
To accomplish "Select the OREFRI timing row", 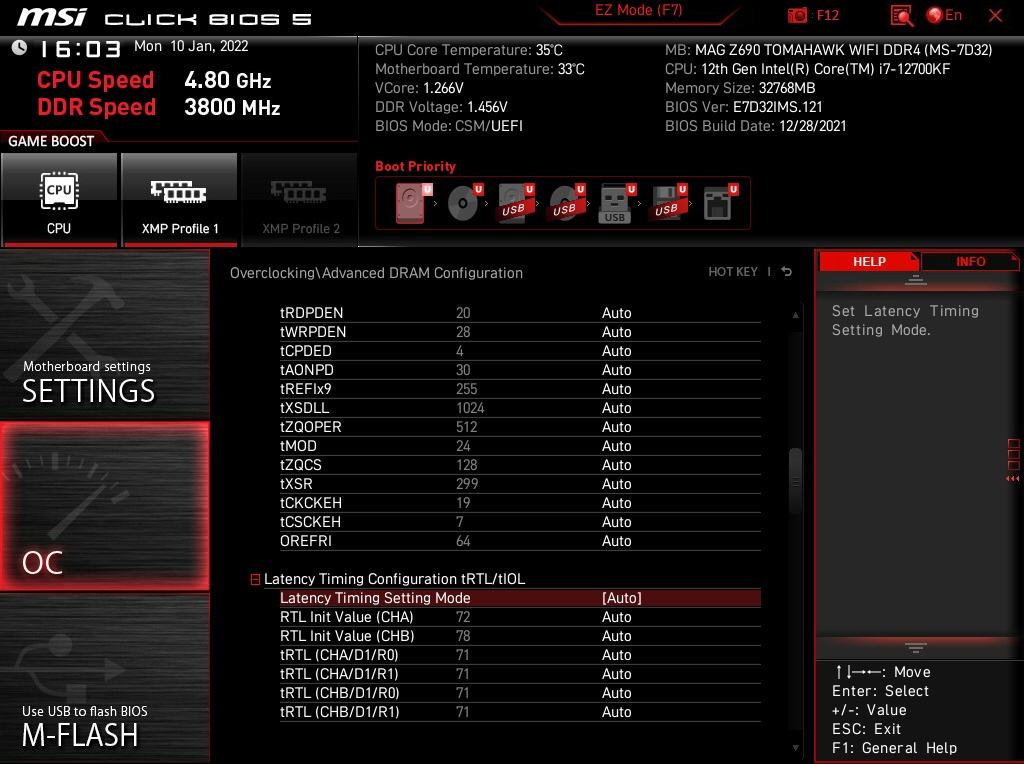I will pyautogui.click(x=520, y=541).
